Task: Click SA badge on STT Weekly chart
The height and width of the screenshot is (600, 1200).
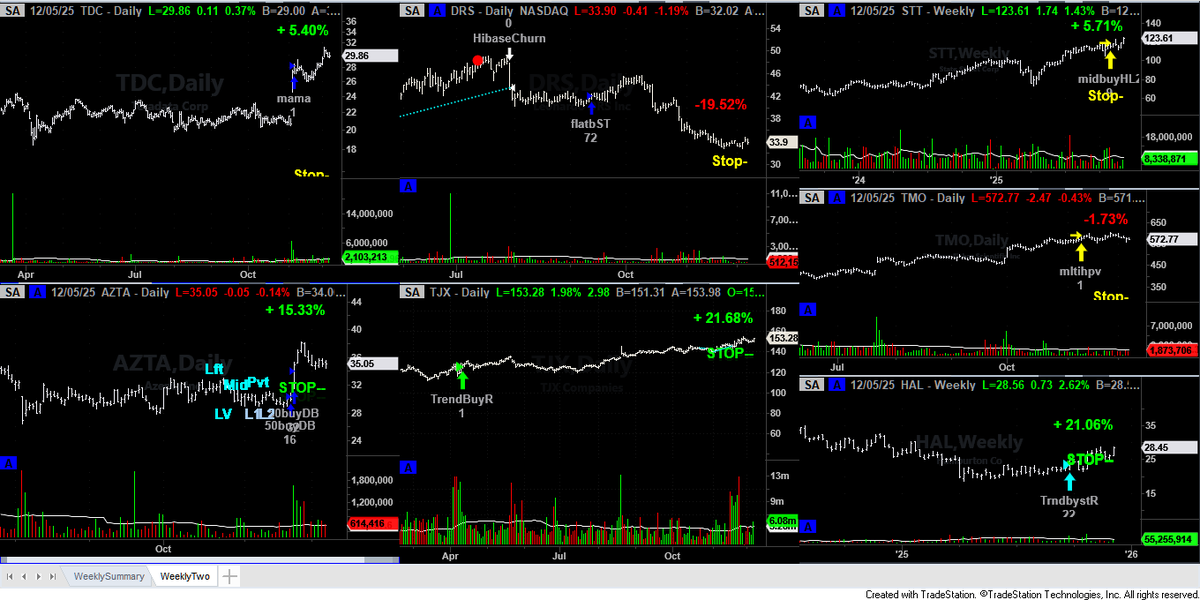Action: coord(811,10)
